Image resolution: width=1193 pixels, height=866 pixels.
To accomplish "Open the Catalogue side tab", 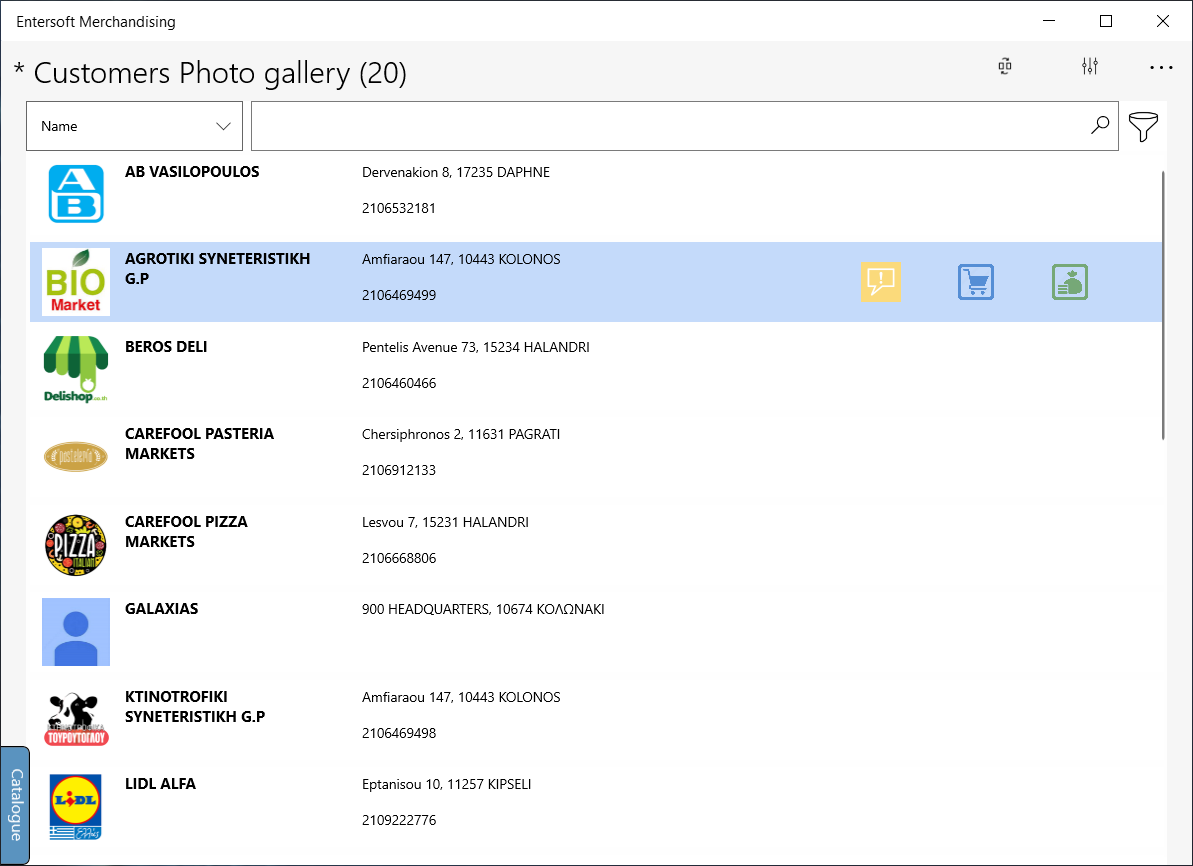I will [15, 804].
